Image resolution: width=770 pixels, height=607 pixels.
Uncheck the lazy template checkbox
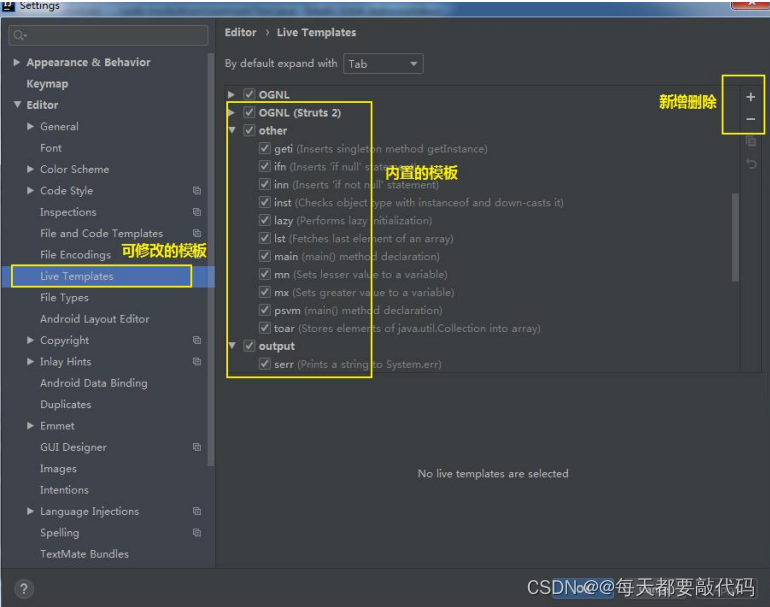[265, 220]
